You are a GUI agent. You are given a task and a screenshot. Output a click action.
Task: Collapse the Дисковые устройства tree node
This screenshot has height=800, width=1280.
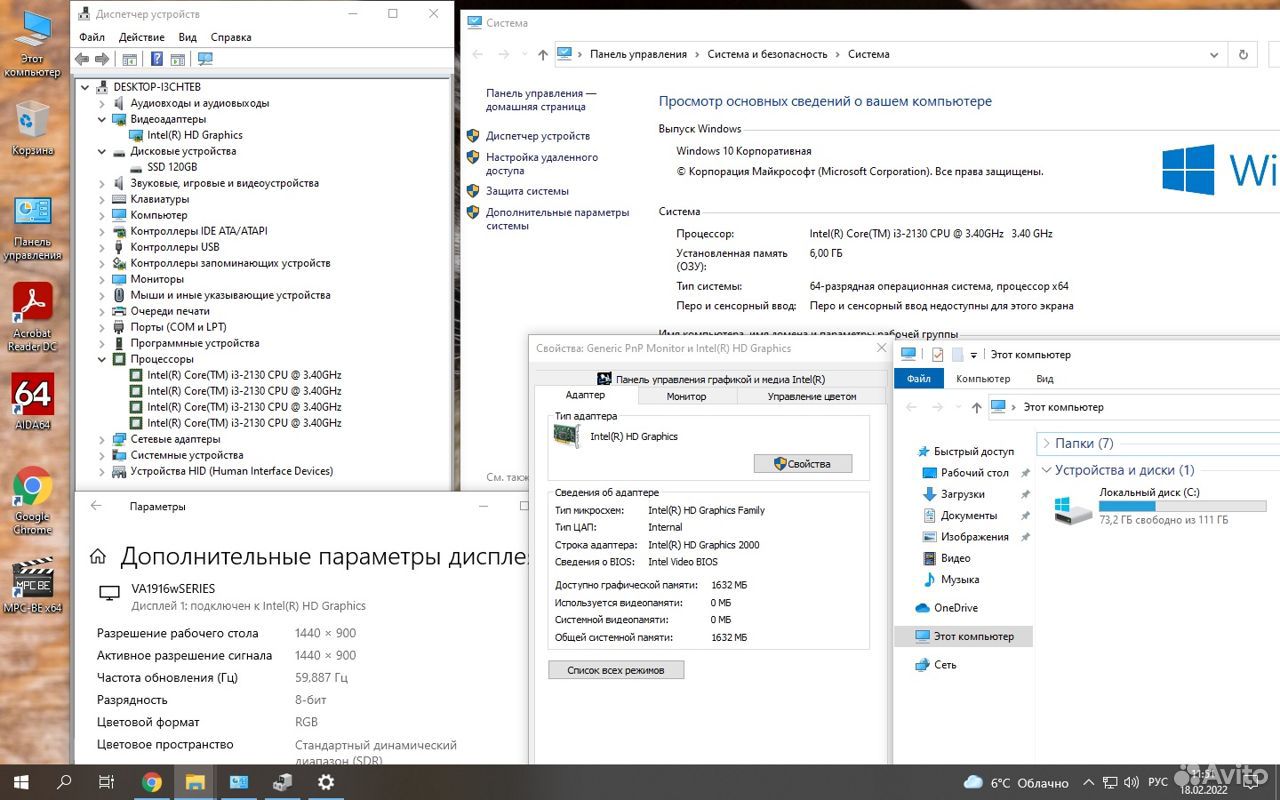102,151
